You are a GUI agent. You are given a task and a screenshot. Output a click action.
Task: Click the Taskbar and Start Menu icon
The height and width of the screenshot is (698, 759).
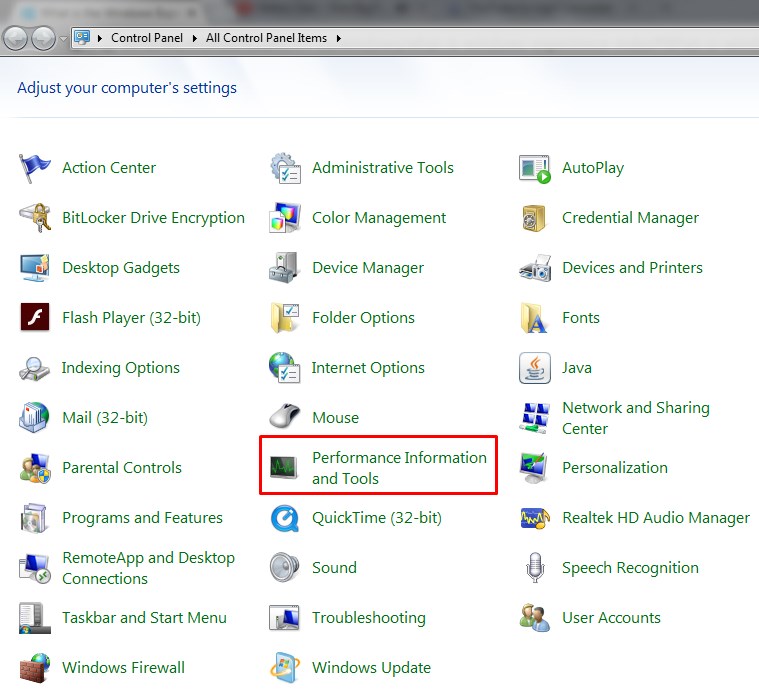(x=34, y=618)
